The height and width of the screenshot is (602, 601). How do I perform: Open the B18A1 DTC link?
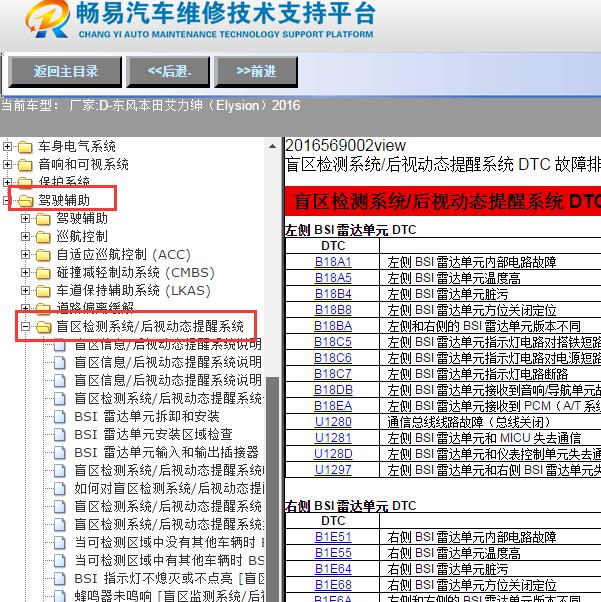tap(333, 262)
